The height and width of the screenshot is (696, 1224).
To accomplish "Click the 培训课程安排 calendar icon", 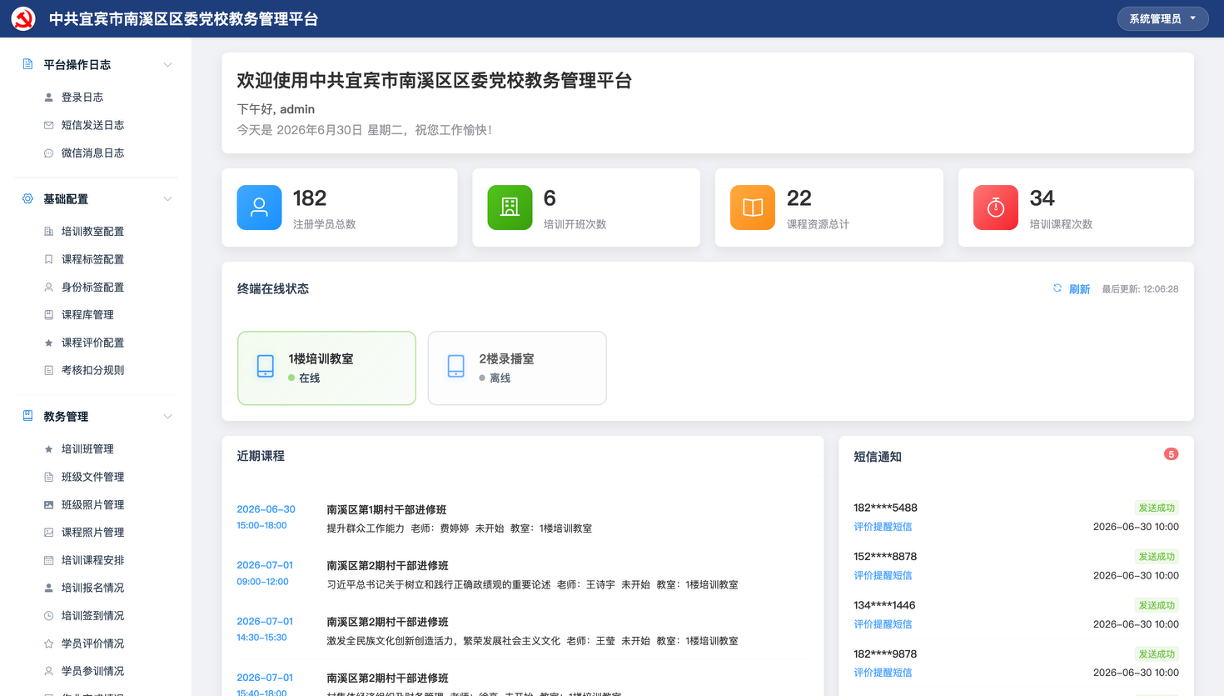I will point(49,560).
